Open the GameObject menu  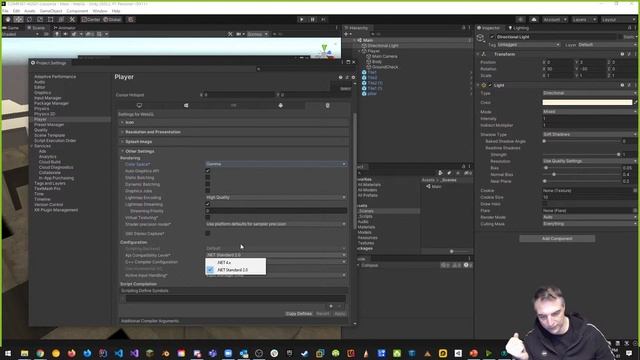coord(51,11)
